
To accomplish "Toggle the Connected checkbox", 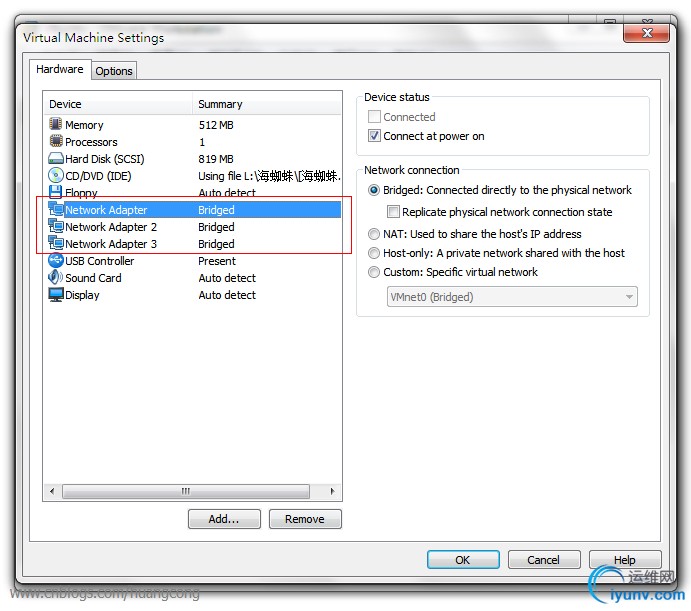I will click(x=374, y=117).
